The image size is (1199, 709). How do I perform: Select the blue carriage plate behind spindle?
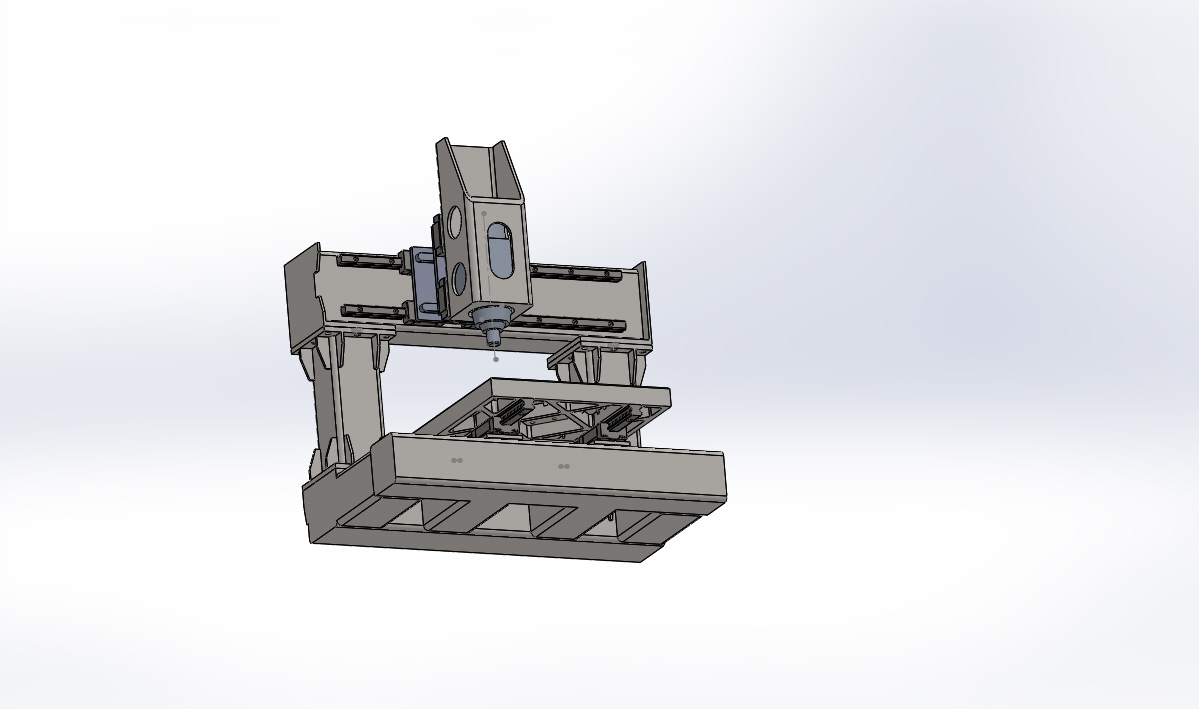click(428, 290)
